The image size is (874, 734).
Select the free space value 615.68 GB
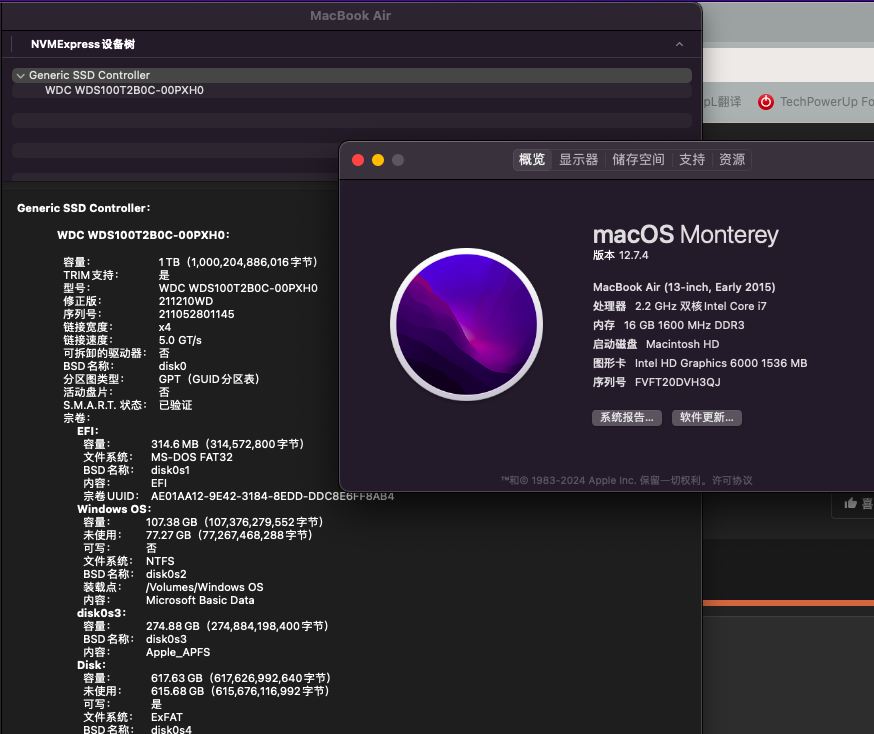coord(240,691)
